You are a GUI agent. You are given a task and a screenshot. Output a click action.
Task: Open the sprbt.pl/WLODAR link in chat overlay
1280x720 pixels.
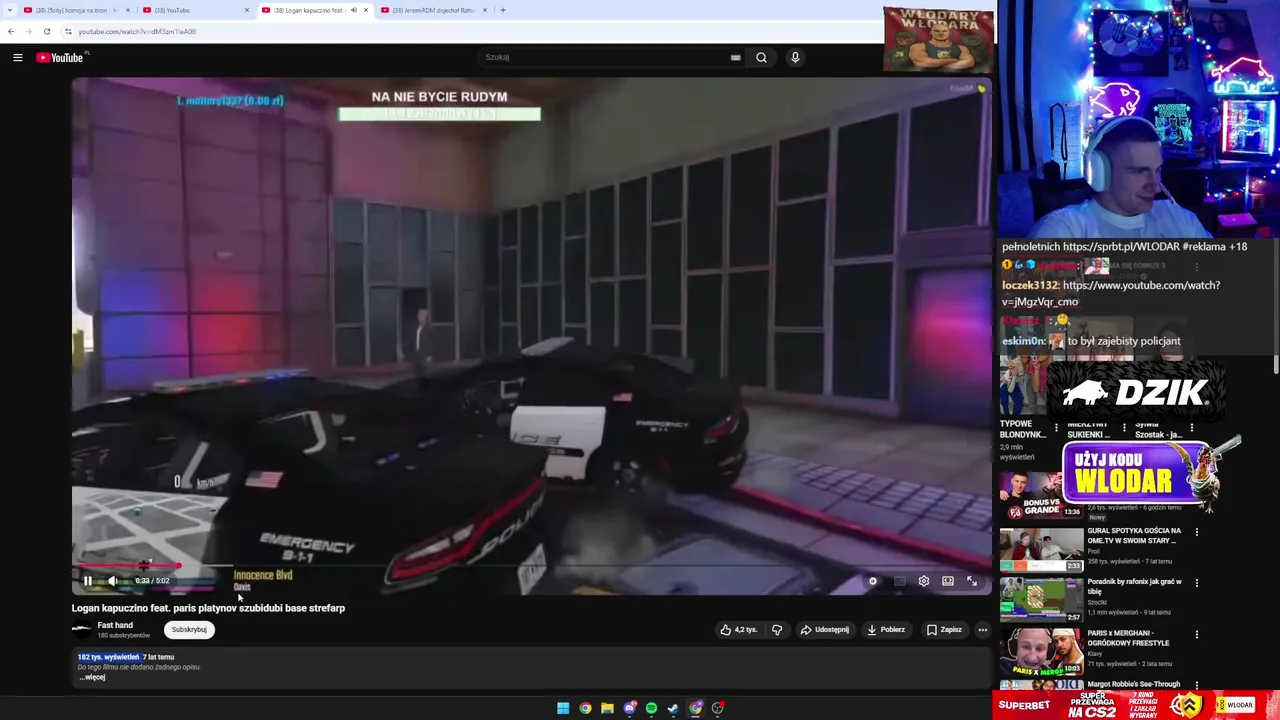click(1121, 247)
